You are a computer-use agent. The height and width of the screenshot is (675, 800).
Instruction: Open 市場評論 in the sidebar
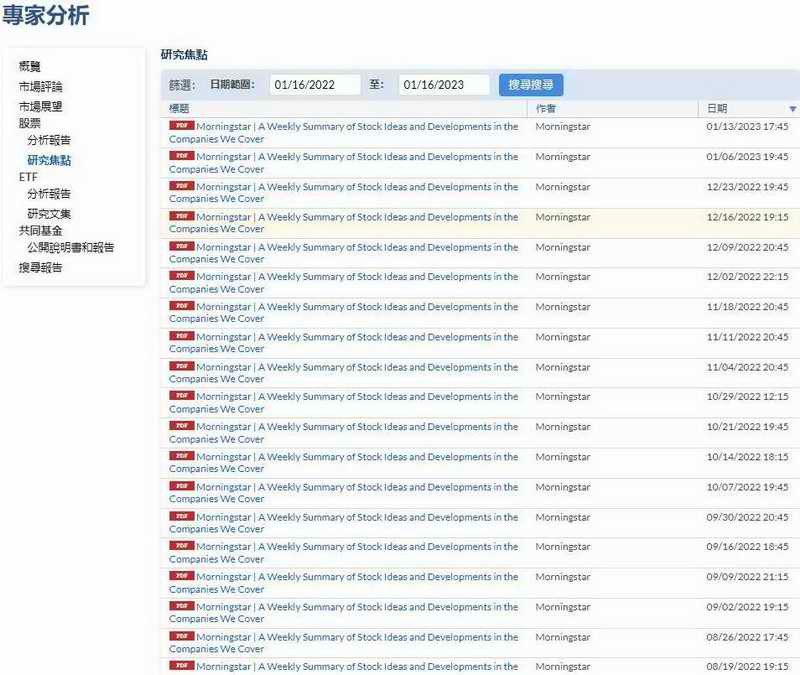tap(40, 86)
